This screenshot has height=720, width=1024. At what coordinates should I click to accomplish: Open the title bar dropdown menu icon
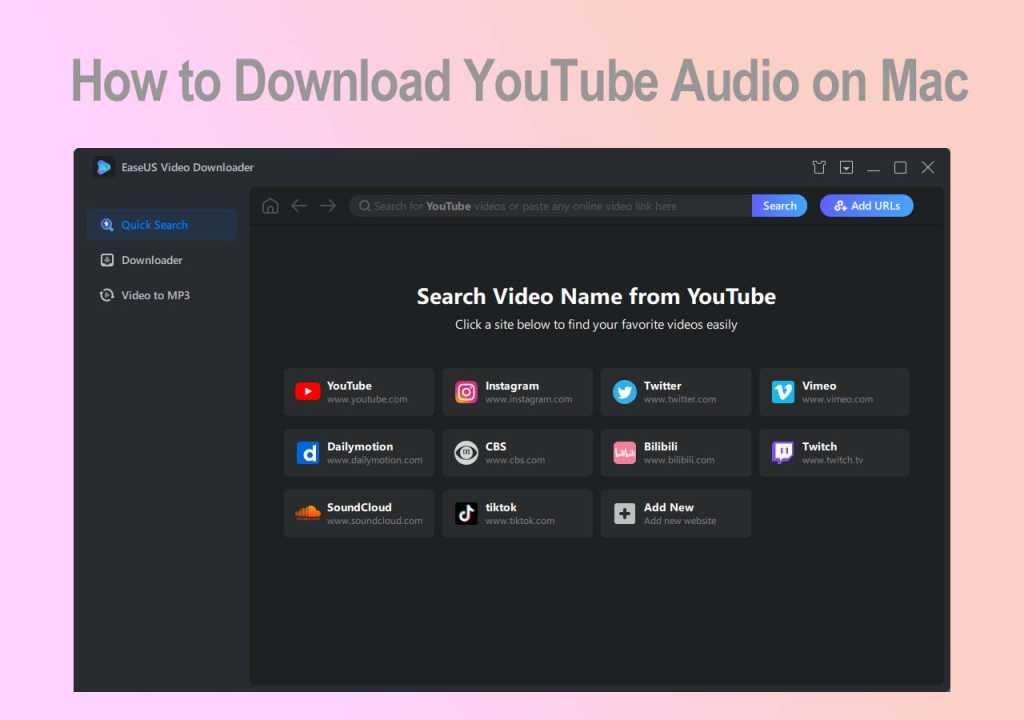pyautogui.click(x=846, y=167)
